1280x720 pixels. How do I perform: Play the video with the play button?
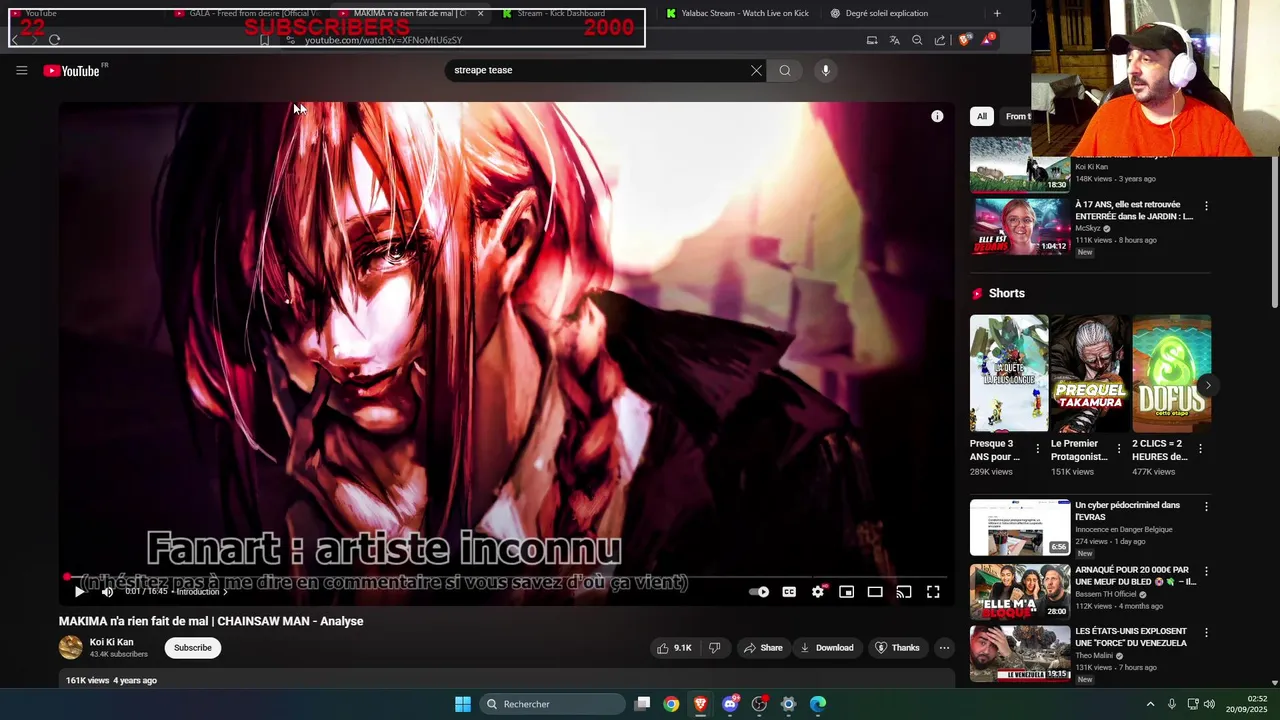79,592
